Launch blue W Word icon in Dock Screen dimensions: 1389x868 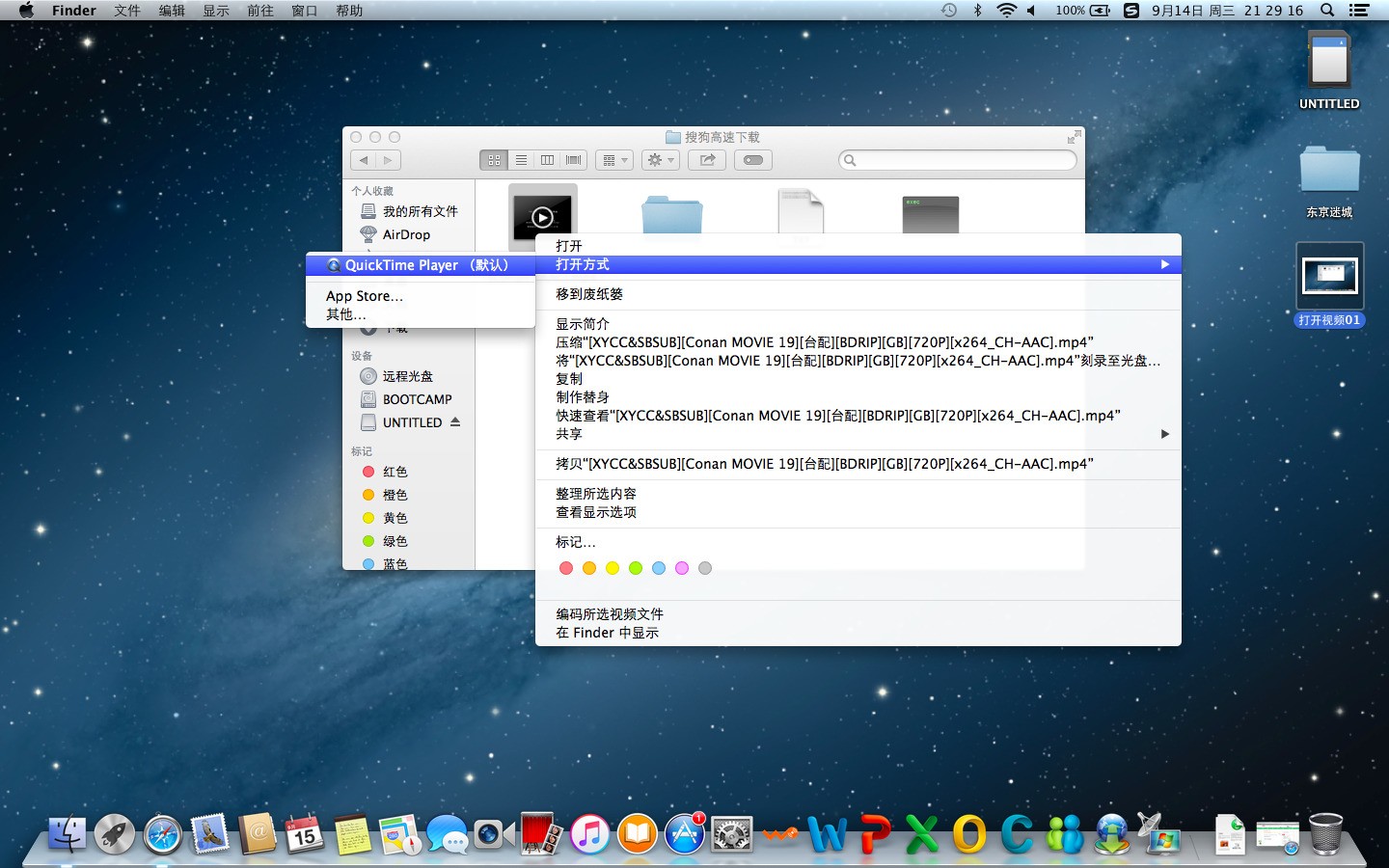827,834
